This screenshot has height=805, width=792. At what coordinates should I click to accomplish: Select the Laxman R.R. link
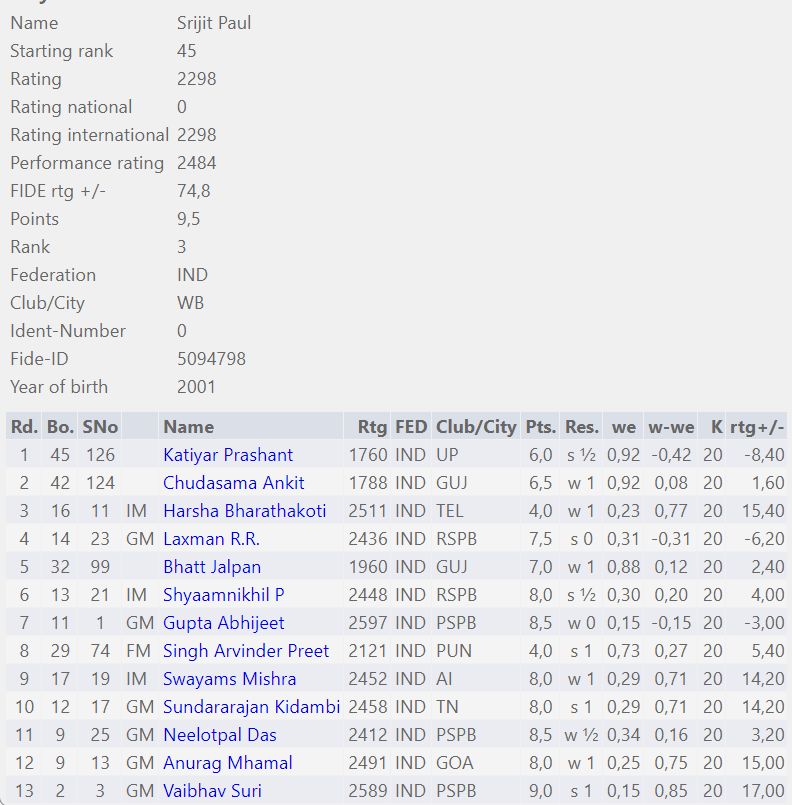pyautogui.click(x=211, y=539)
